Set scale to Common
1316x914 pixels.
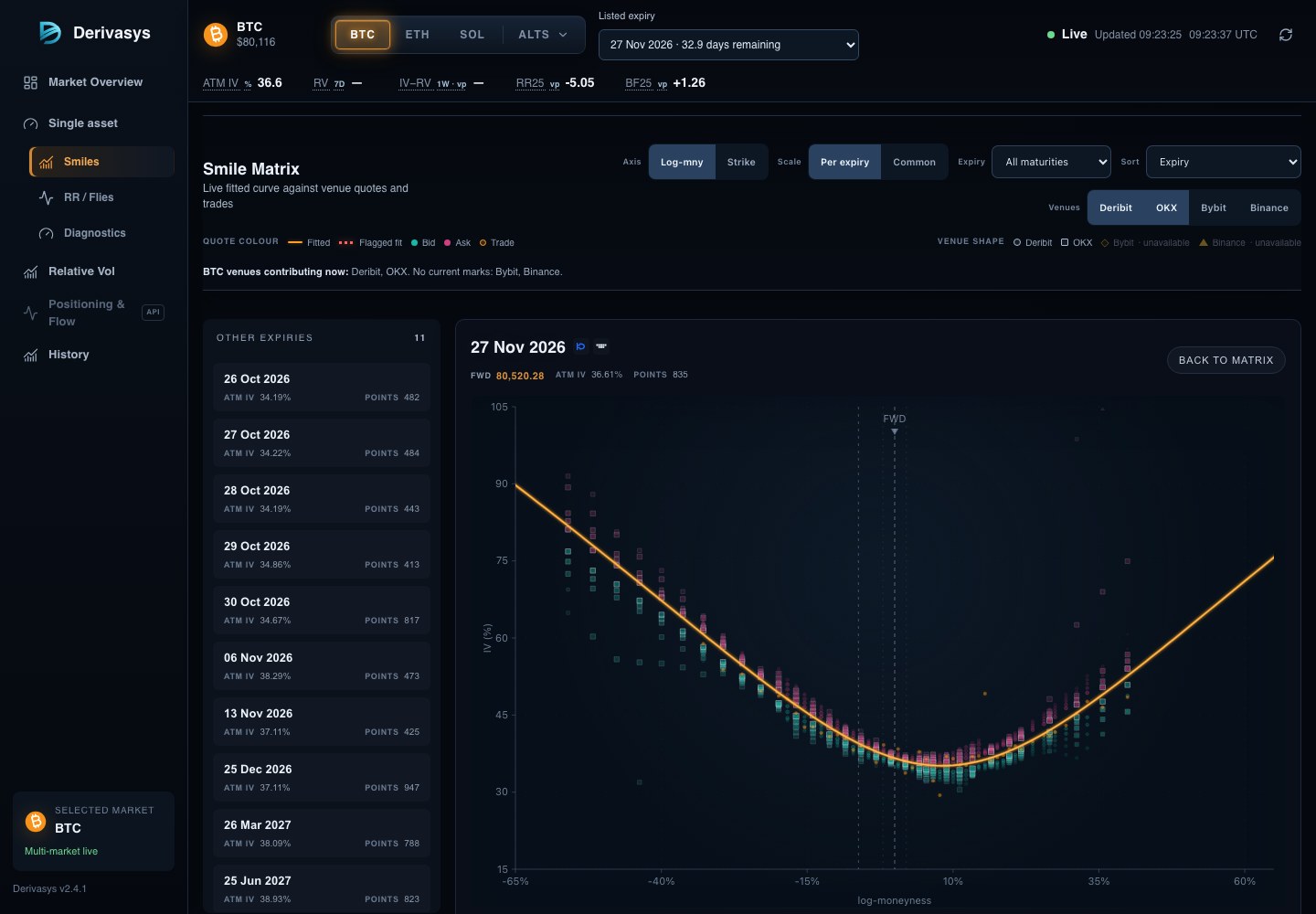click(914, 162)
